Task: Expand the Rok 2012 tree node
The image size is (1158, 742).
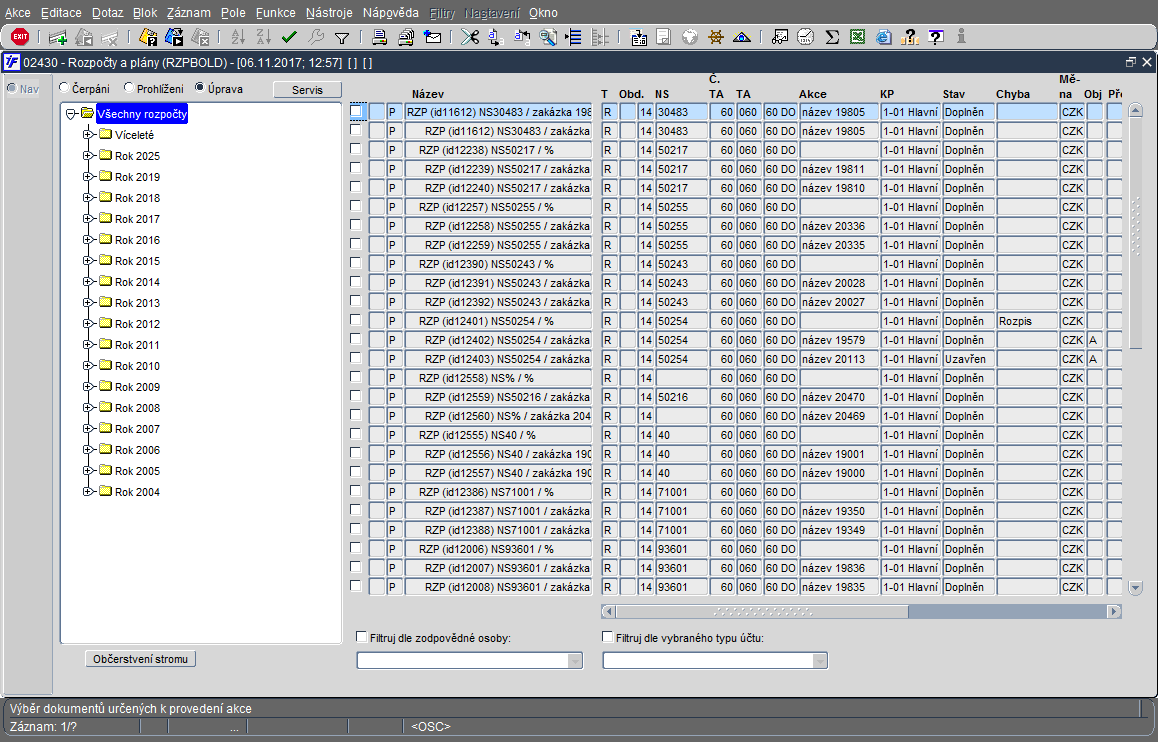Action: click(x=88, y=323)
